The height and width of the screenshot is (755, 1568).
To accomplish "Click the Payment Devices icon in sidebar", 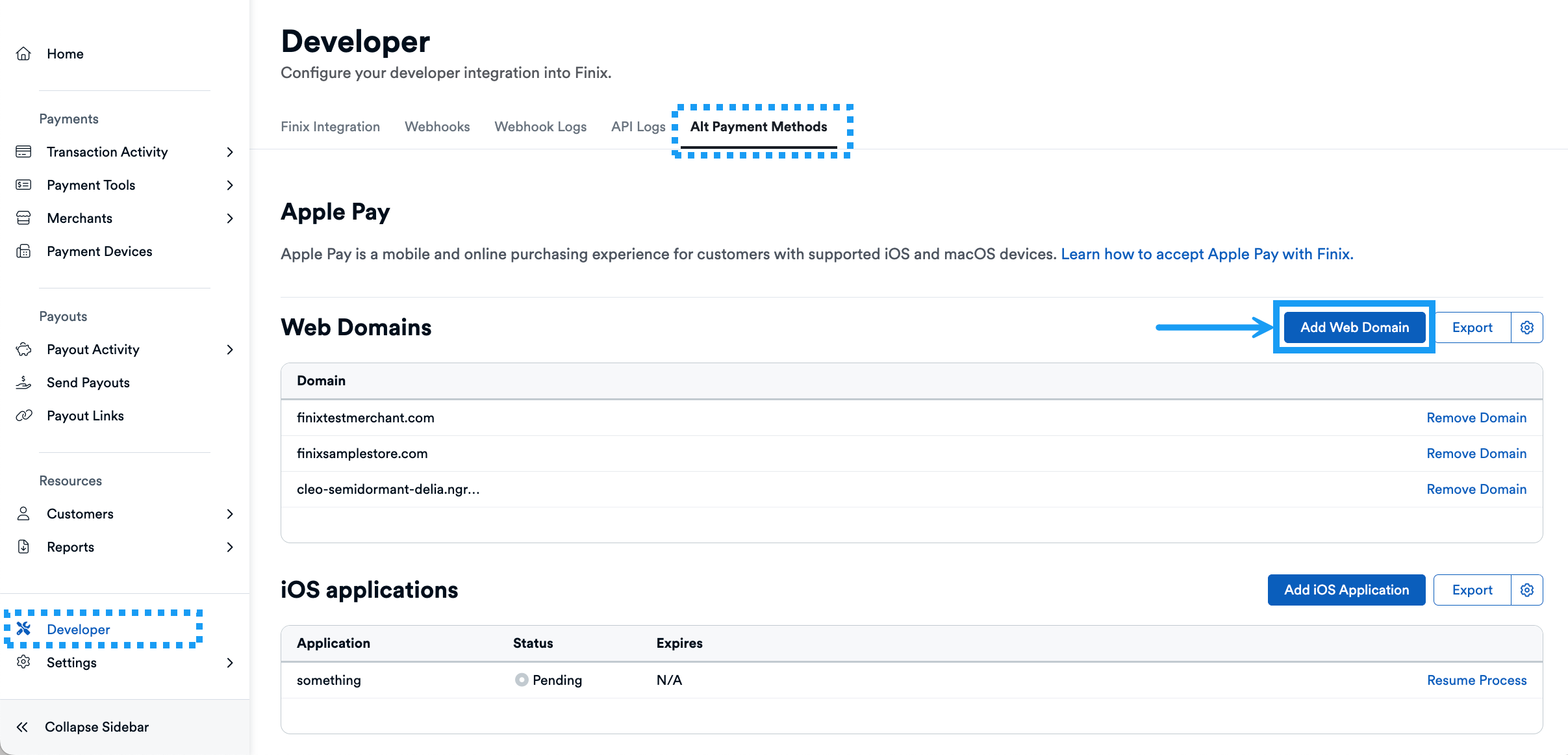I will click(x=23, y=251).
